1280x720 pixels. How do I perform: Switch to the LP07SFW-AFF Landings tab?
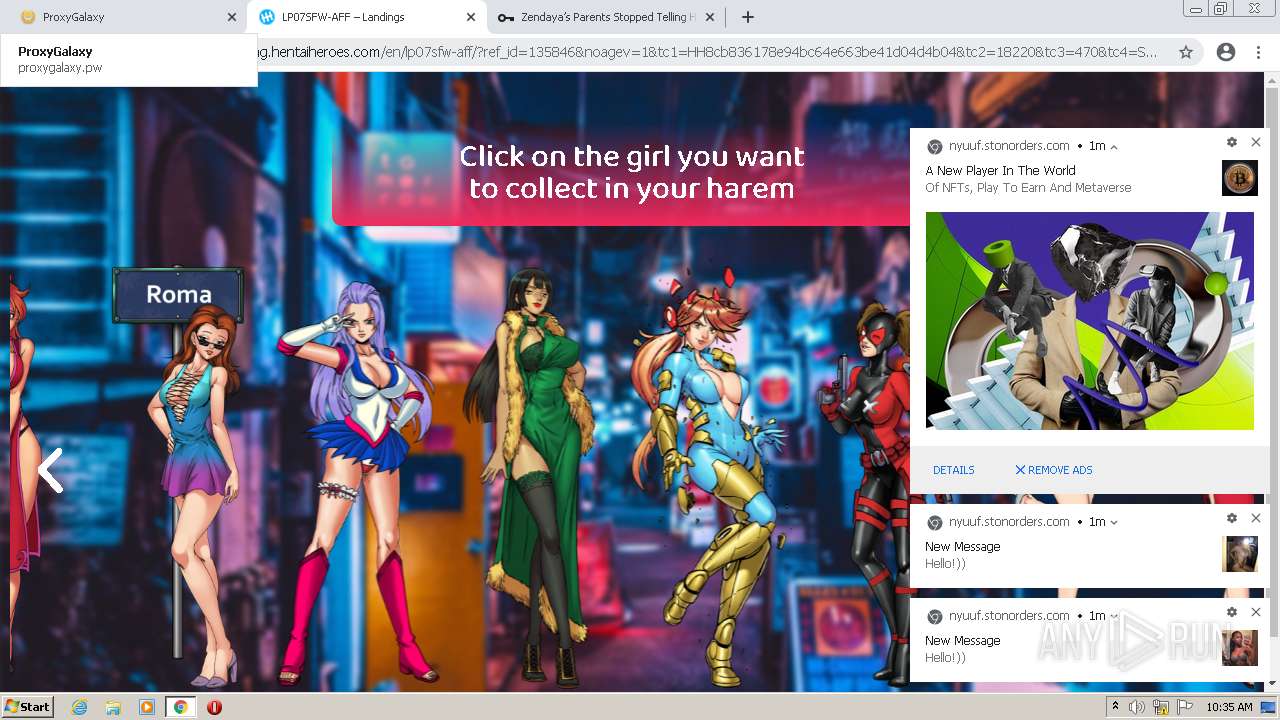click(x=364, y=17)
